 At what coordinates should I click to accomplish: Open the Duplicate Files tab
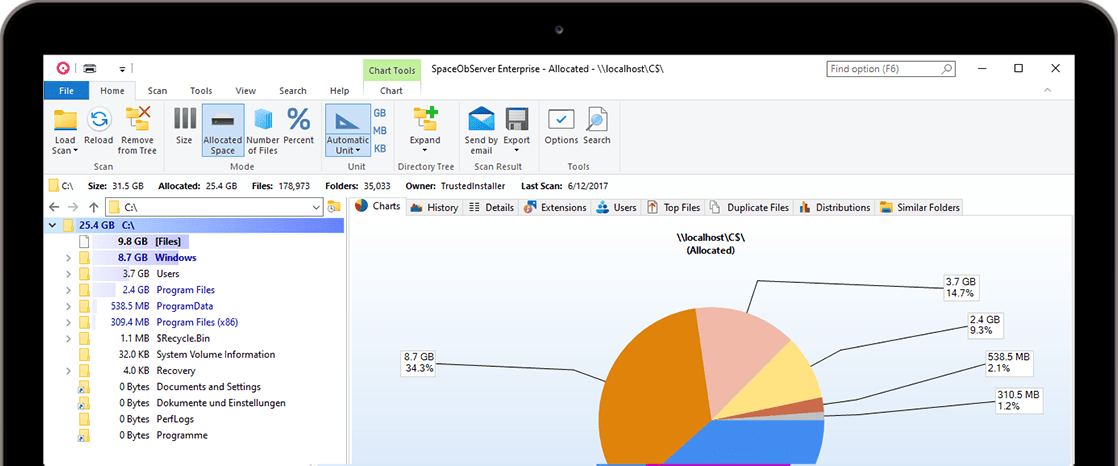749,207
